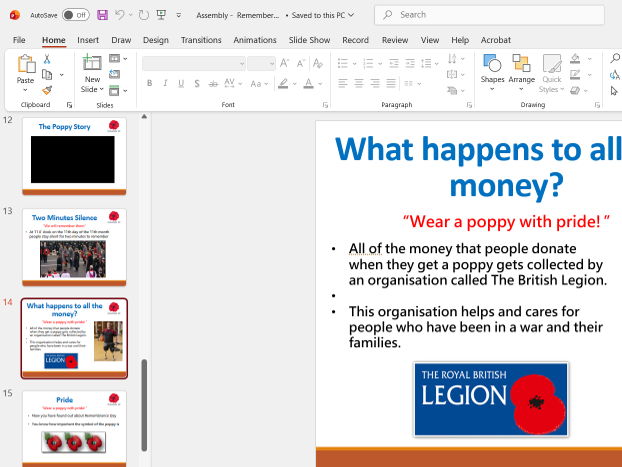Toggle Text Shadow formatting
The image size is (622, 467).
pyautogui.click(x=197, y=83)
